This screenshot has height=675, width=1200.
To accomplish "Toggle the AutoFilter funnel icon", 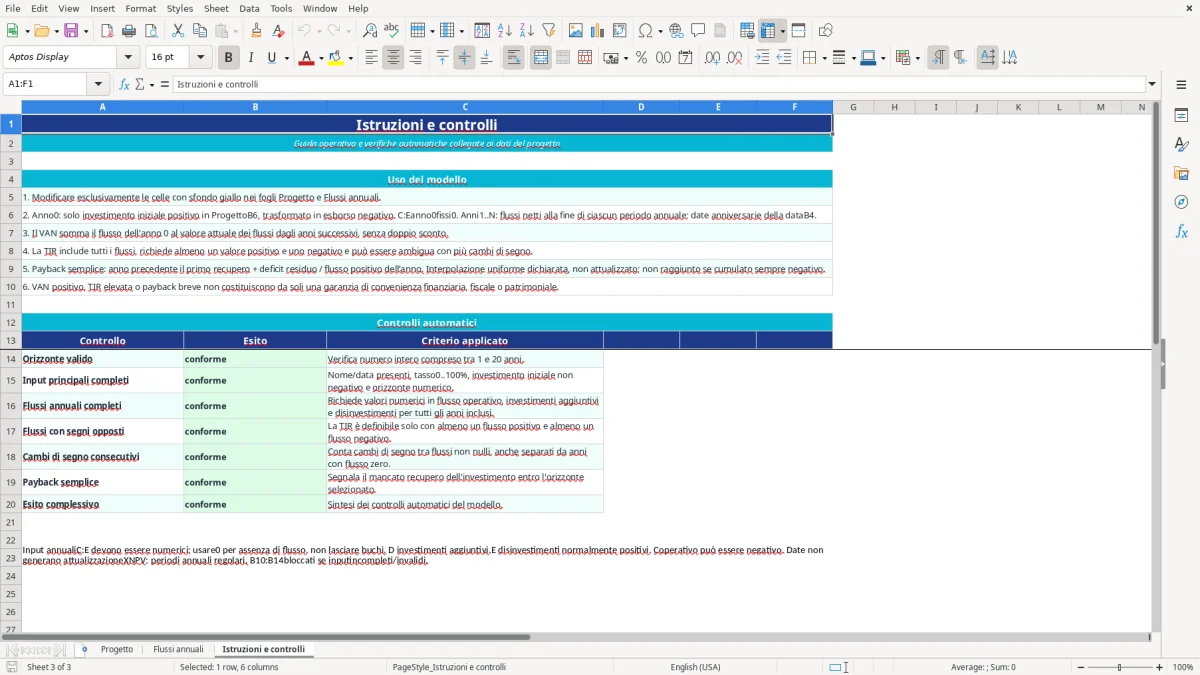I will [549, 31].
